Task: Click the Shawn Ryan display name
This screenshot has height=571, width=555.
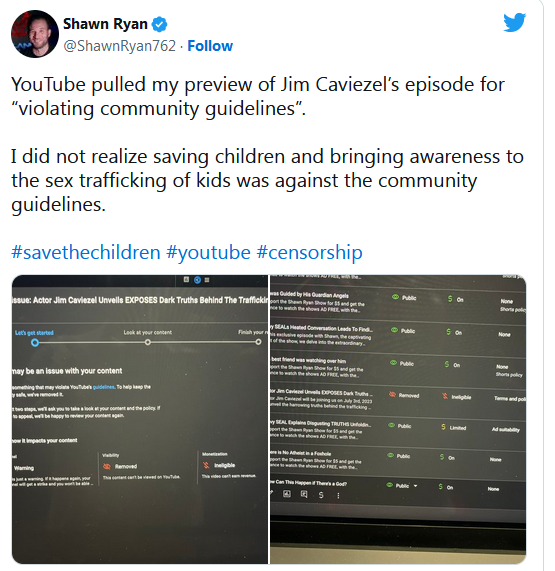Action: 105,24
